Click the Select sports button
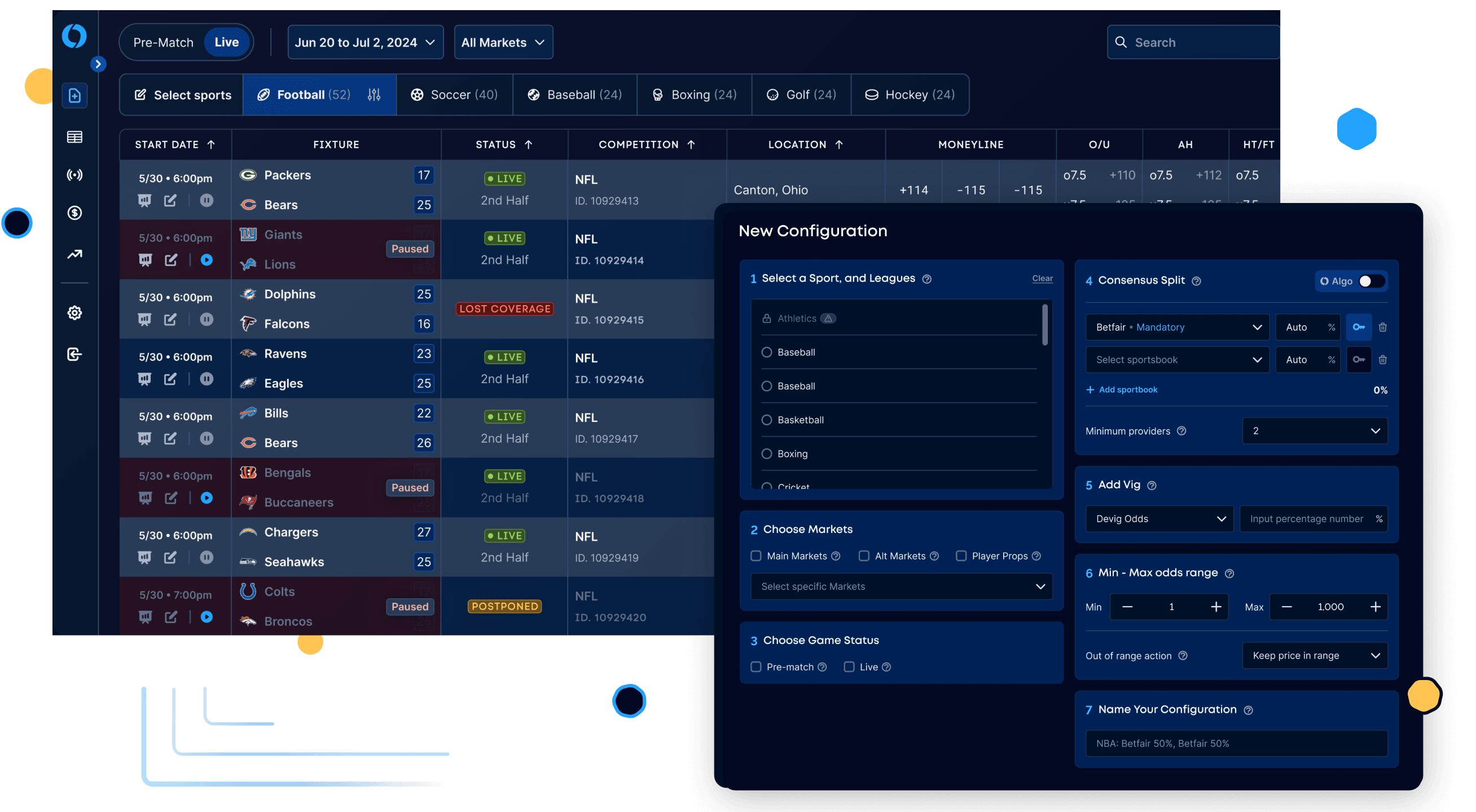 181,95
